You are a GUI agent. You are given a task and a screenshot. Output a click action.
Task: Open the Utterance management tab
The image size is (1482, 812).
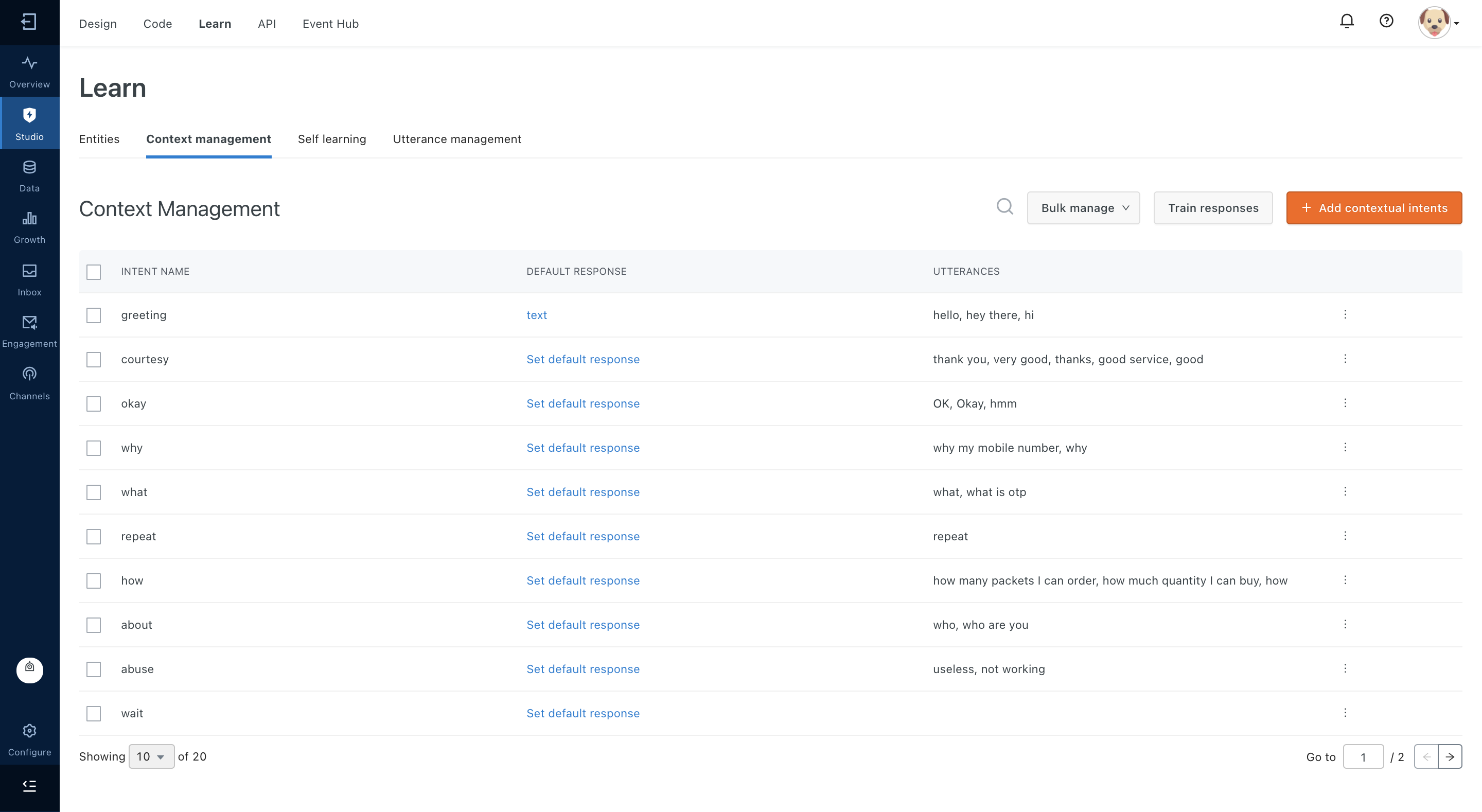point(457,139)
